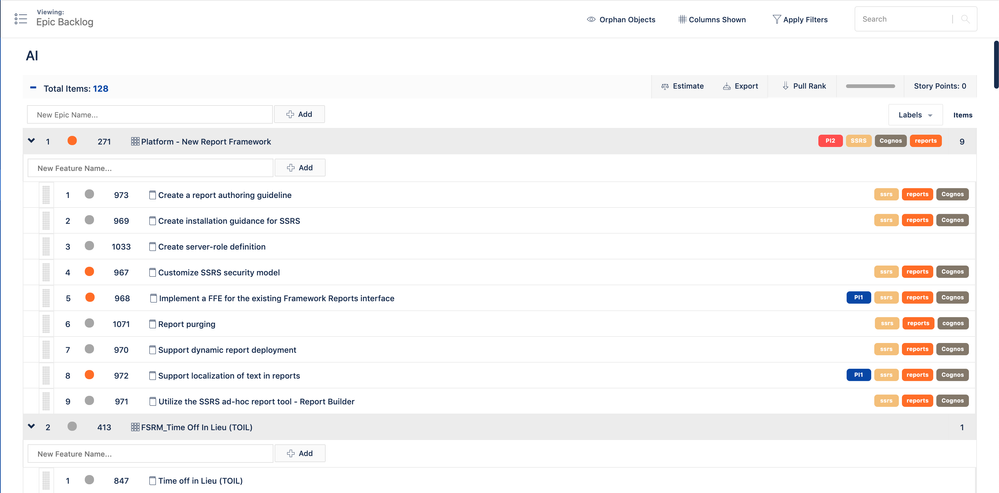Click gray status dot of feature 970
Viewport: 999px width, 493px height.
[x=89, y=349]
